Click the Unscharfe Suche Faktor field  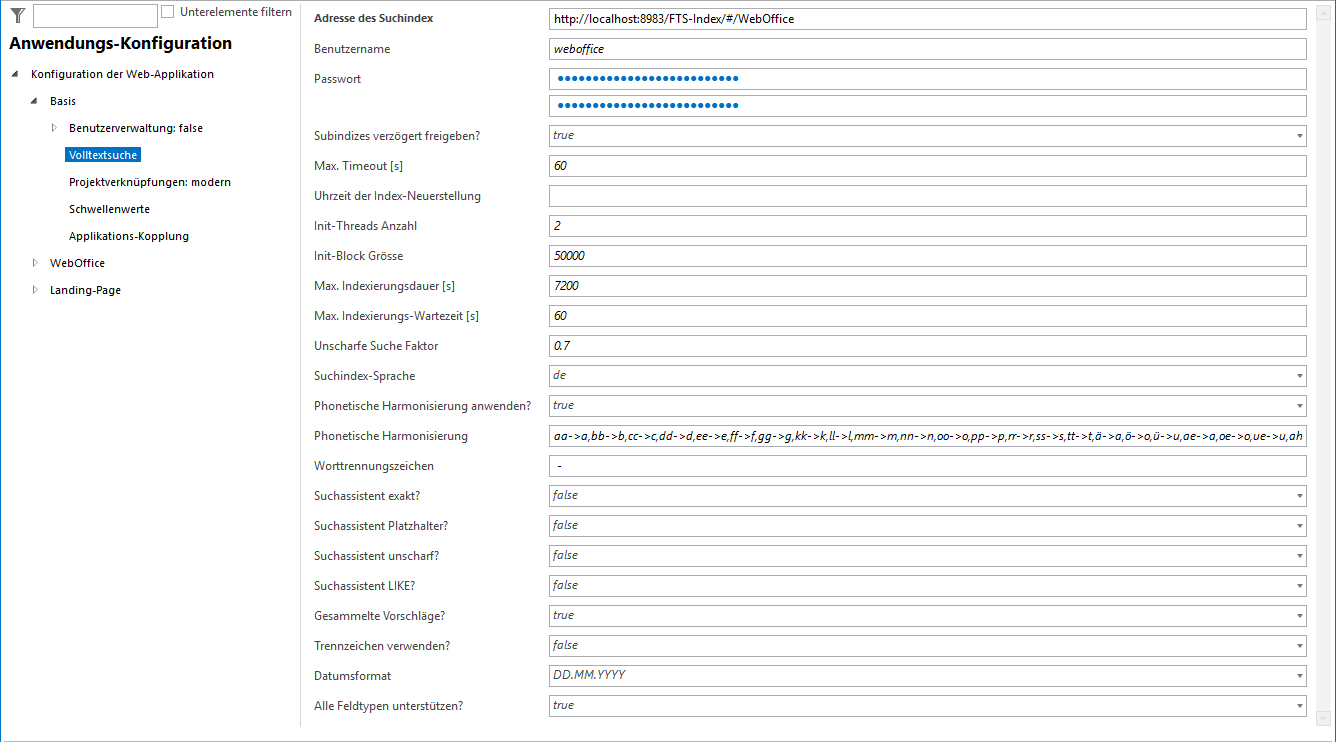point(927,346)
